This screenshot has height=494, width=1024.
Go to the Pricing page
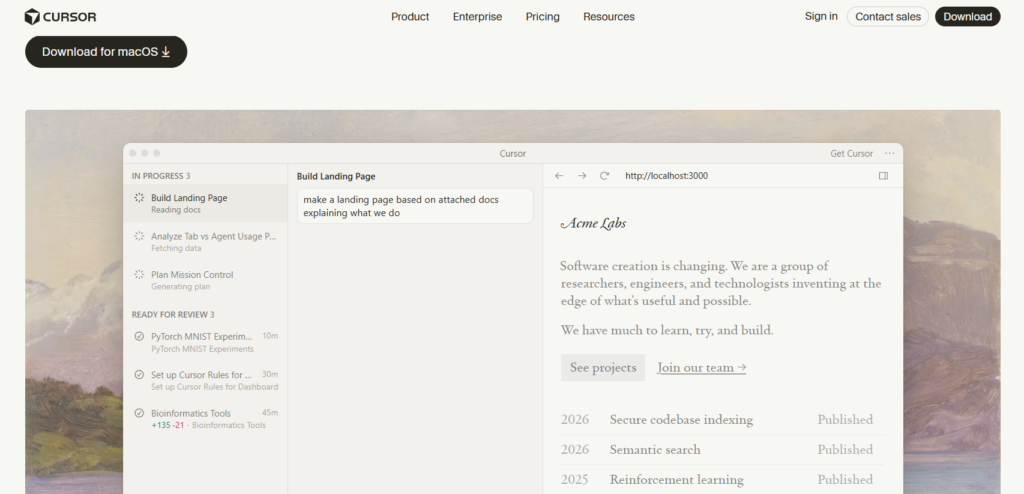tap(543, 17)
